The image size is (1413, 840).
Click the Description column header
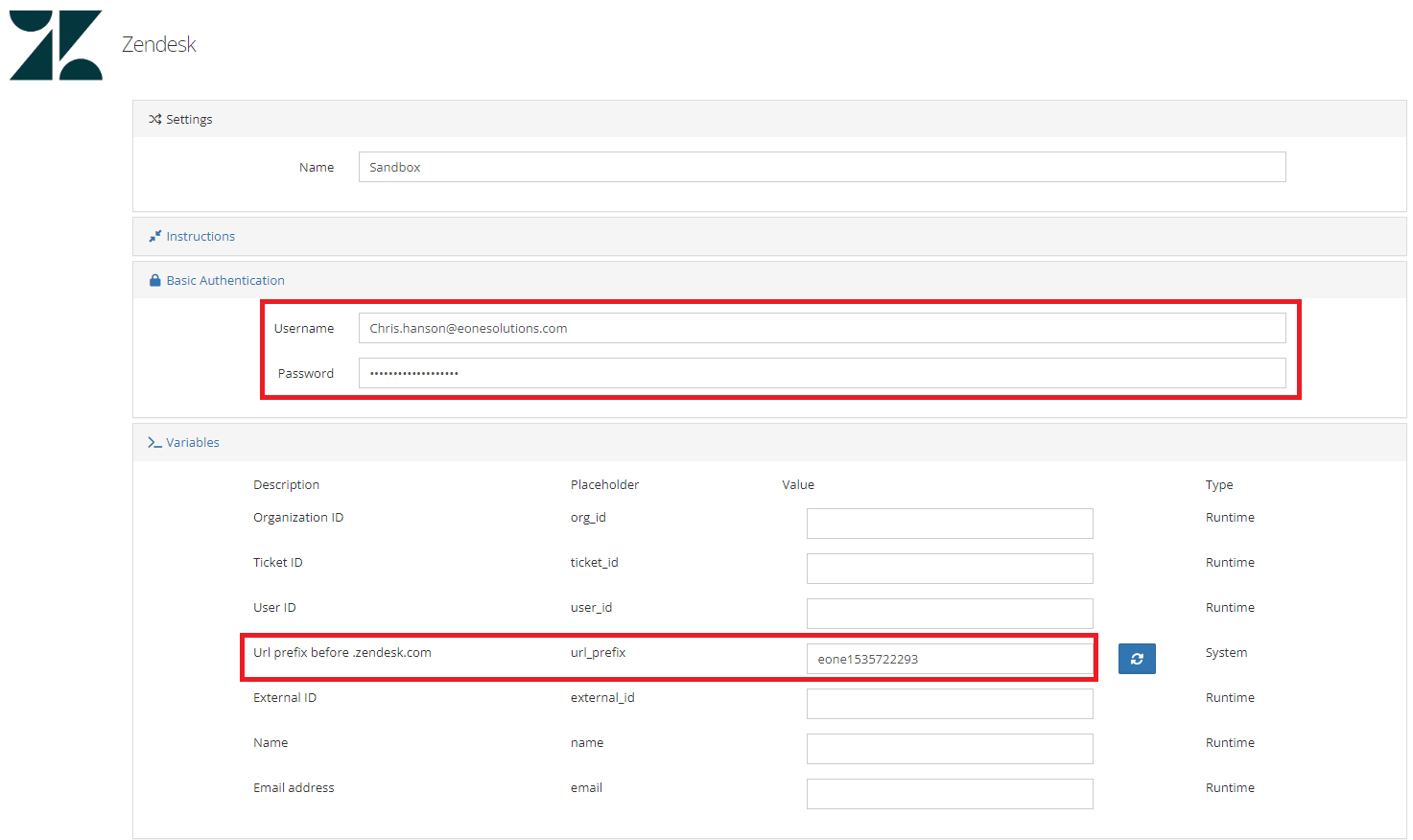[x=286, y=485]
